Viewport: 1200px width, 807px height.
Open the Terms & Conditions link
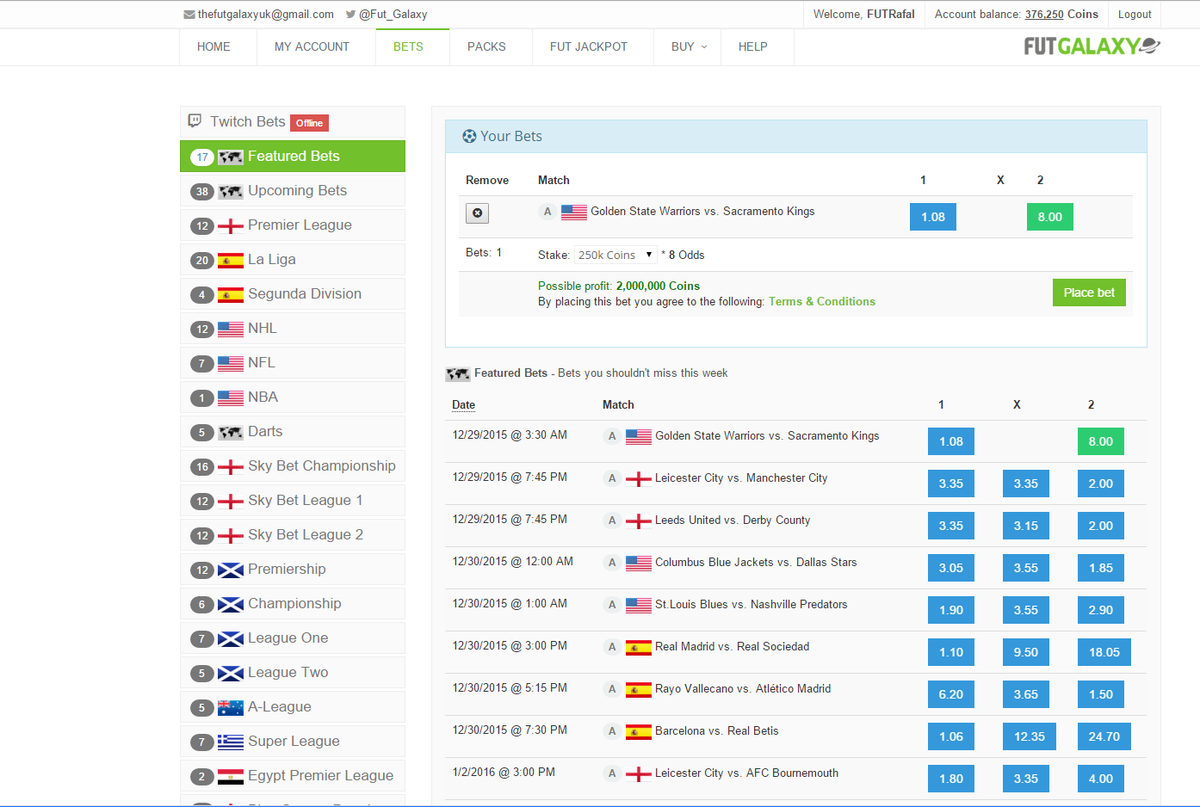coord(822,301)
